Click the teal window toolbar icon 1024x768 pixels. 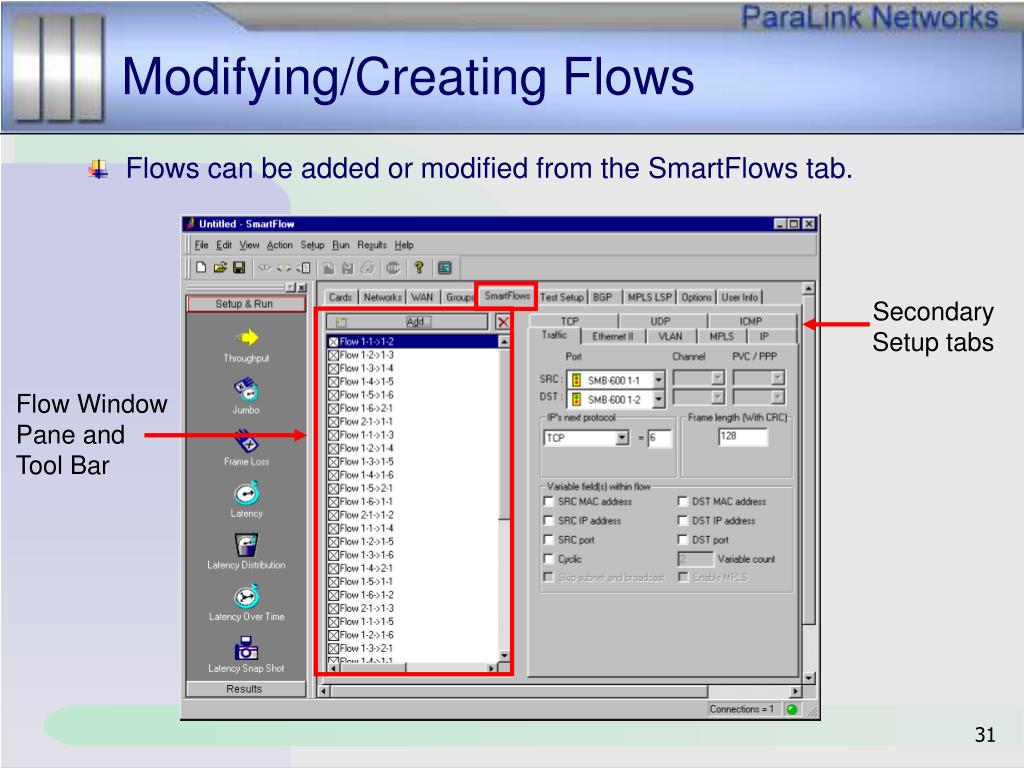pos(445,267)
